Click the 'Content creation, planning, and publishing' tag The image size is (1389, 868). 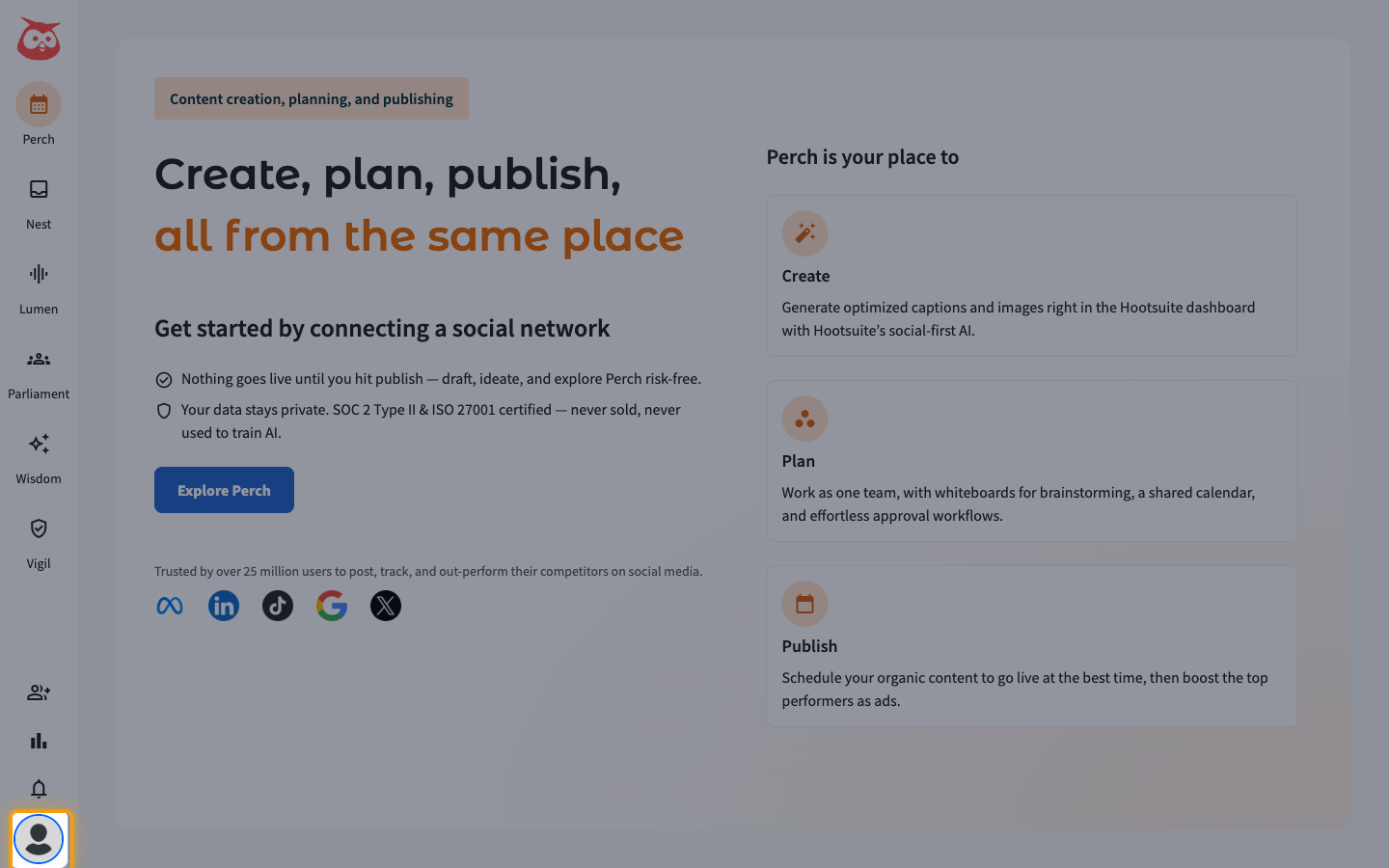(x=312, y=98)
